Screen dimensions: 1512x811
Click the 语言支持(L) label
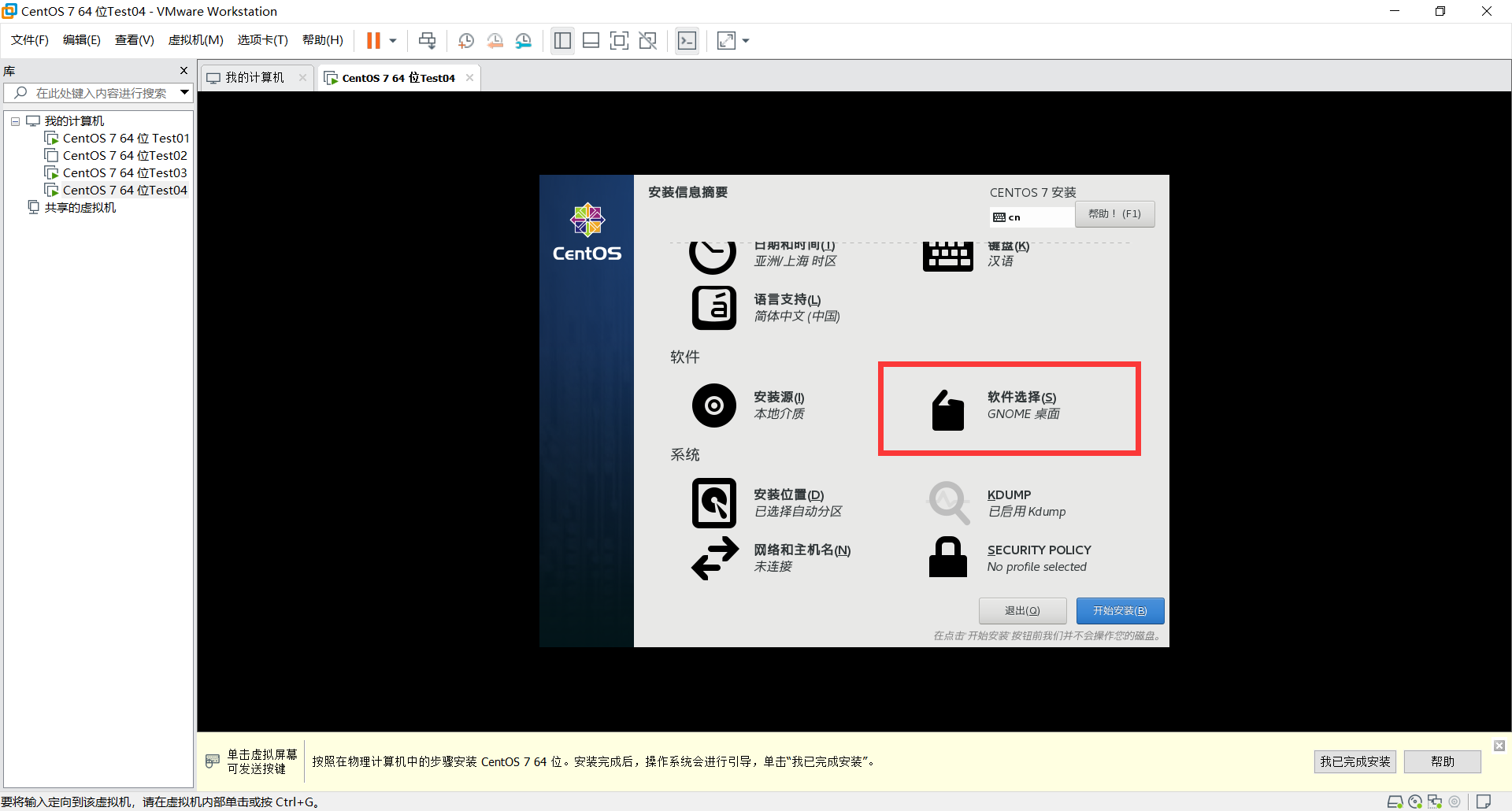(787, 300)
